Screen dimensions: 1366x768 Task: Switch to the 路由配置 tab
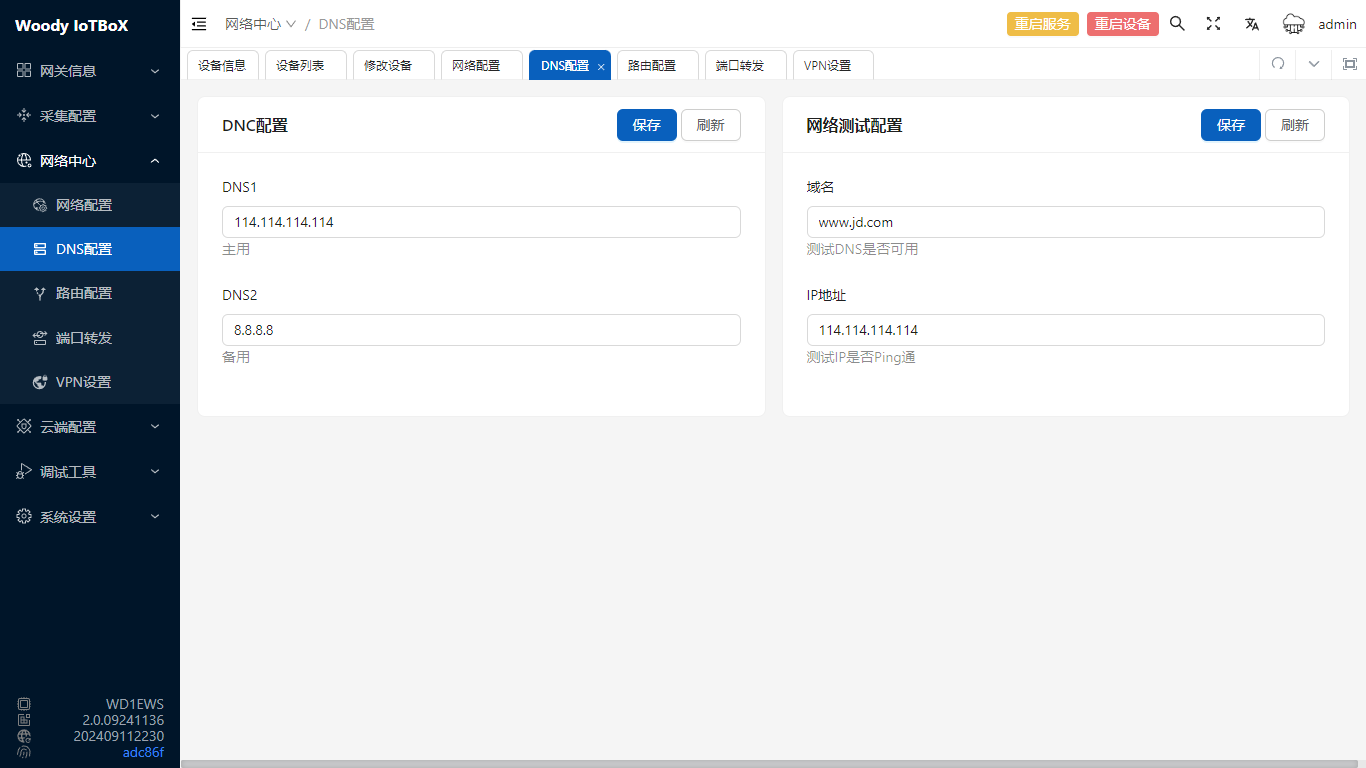tap(652, 65)
